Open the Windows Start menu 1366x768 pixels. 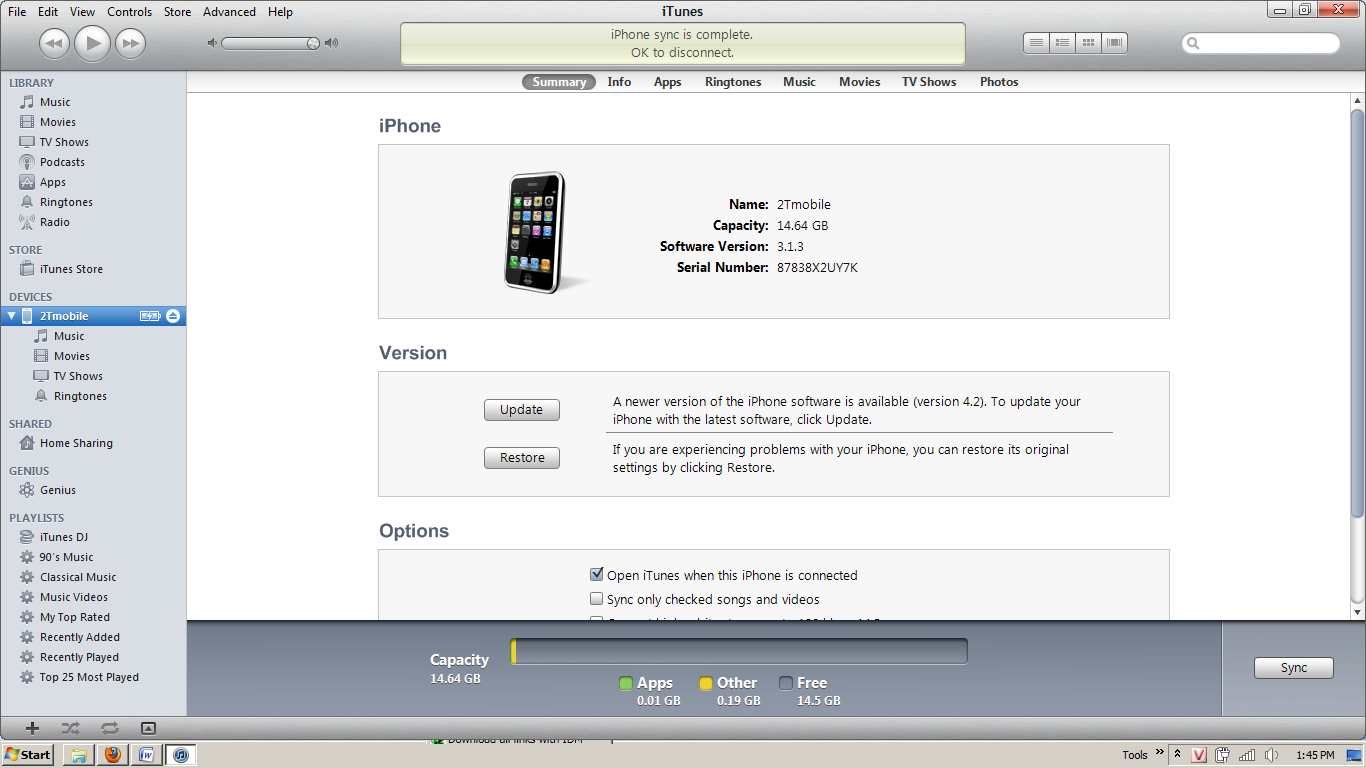(x=27, y=755)
